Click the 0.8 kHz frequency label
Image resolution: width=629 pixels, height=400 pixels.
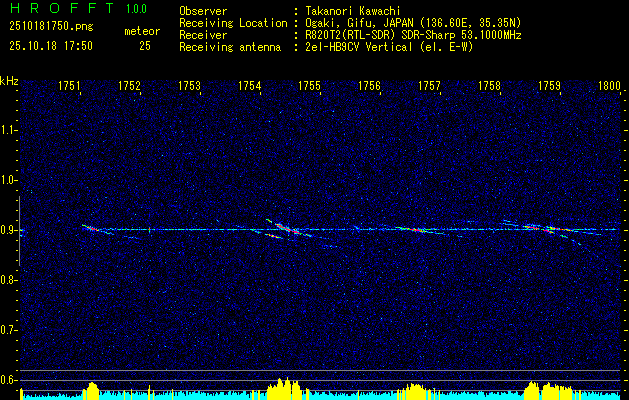(x=9, y=280)
